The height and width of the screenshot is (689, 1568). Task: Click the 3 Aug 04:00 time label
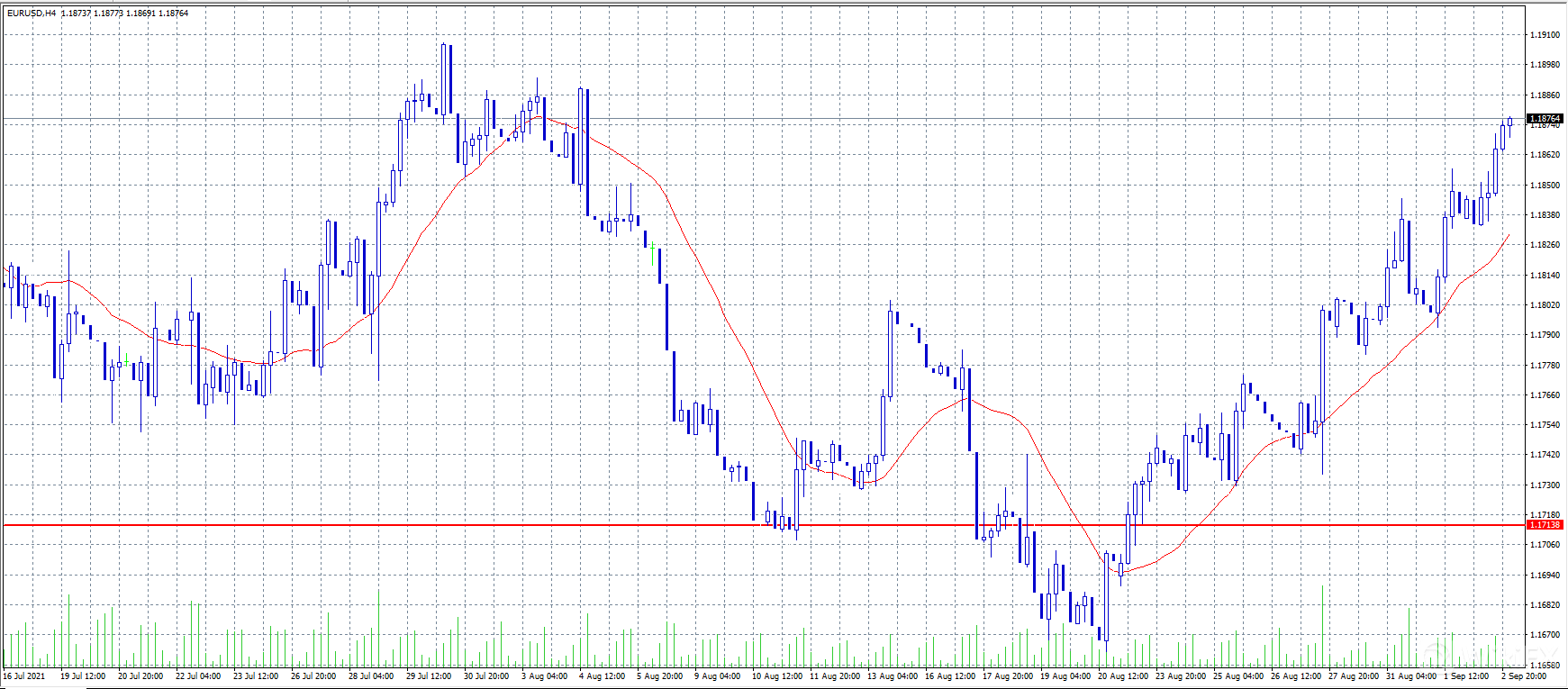click(544, 676)
